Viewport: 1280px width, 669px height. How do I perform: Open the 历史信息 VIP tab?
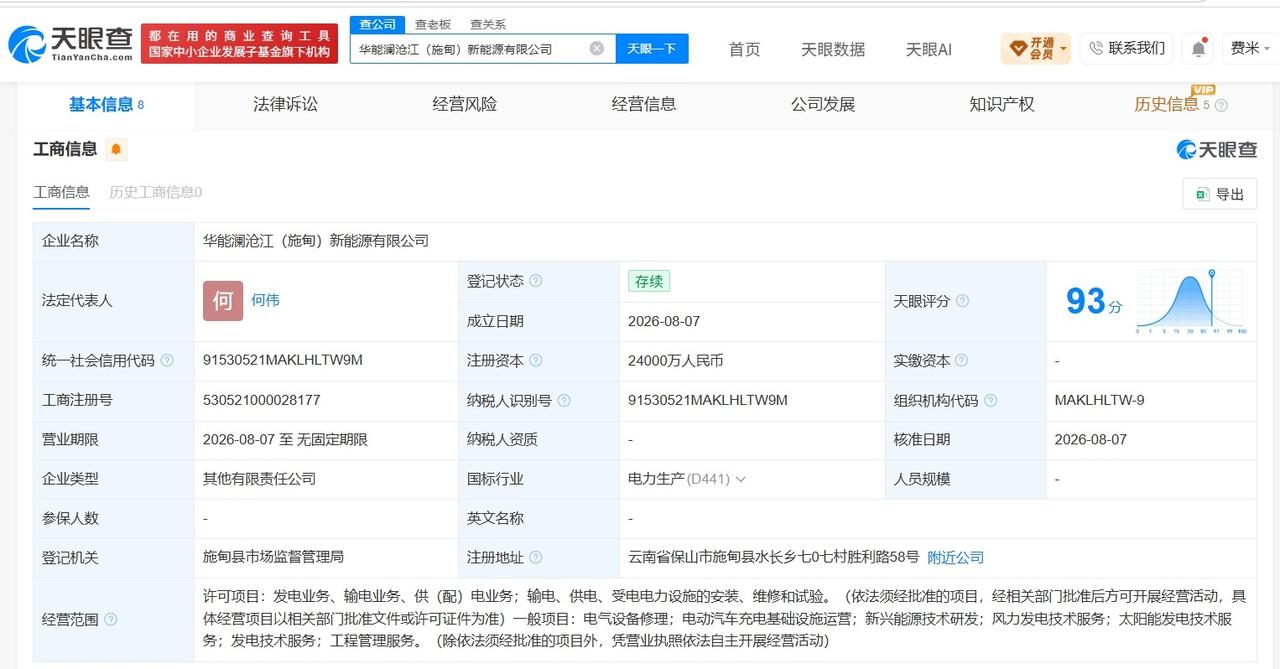coord(1166,104)
